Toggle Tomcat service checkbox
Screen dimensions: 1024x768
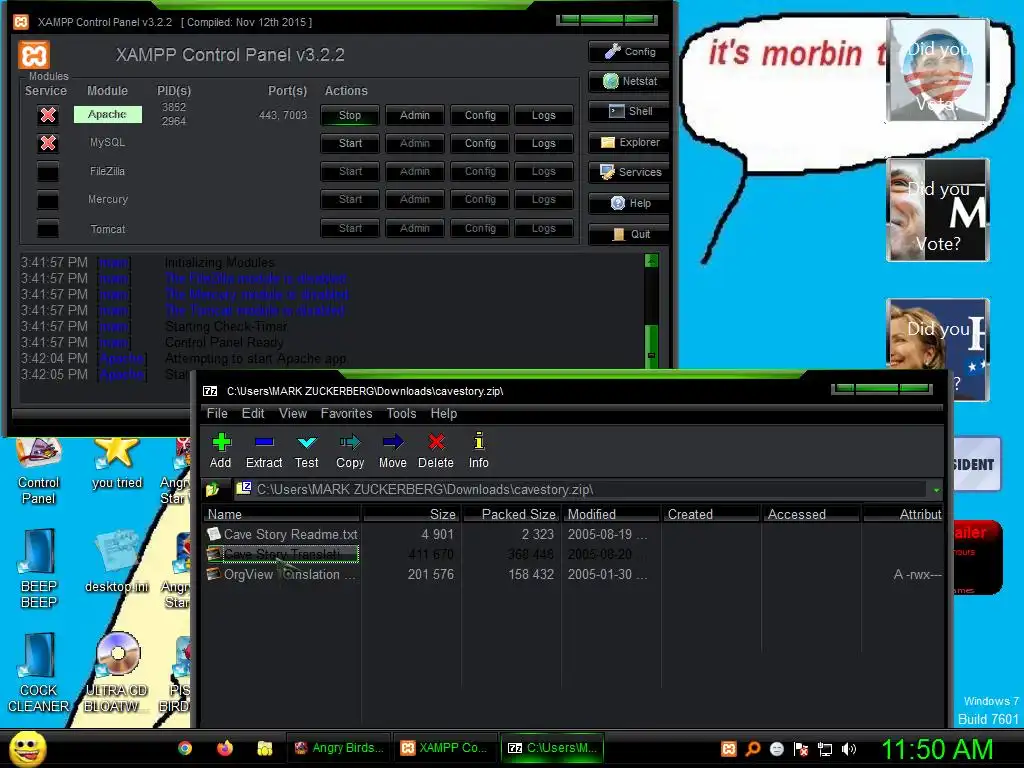pos(48,229)
